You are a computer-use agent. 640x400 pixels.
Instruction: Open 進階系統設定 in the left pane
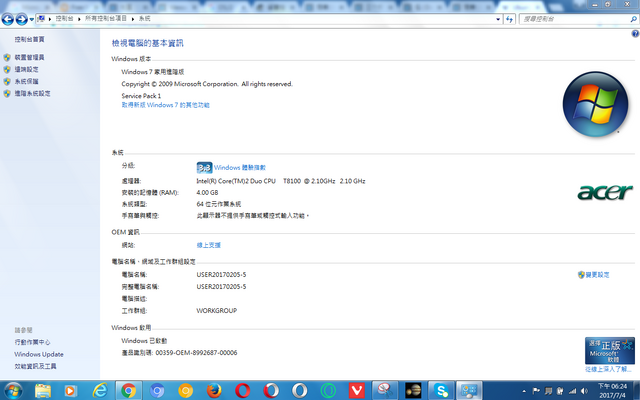tap(33, 93)
